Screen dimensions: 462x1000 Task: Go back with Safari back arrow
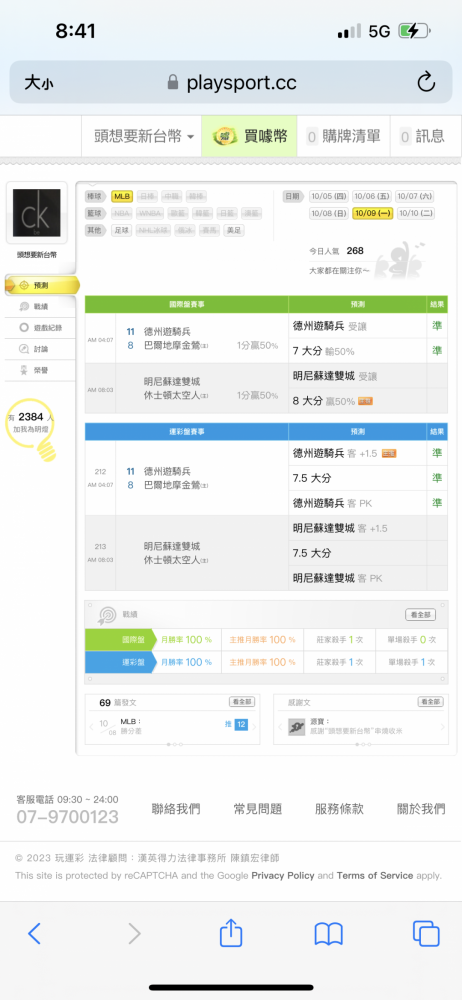34,934
